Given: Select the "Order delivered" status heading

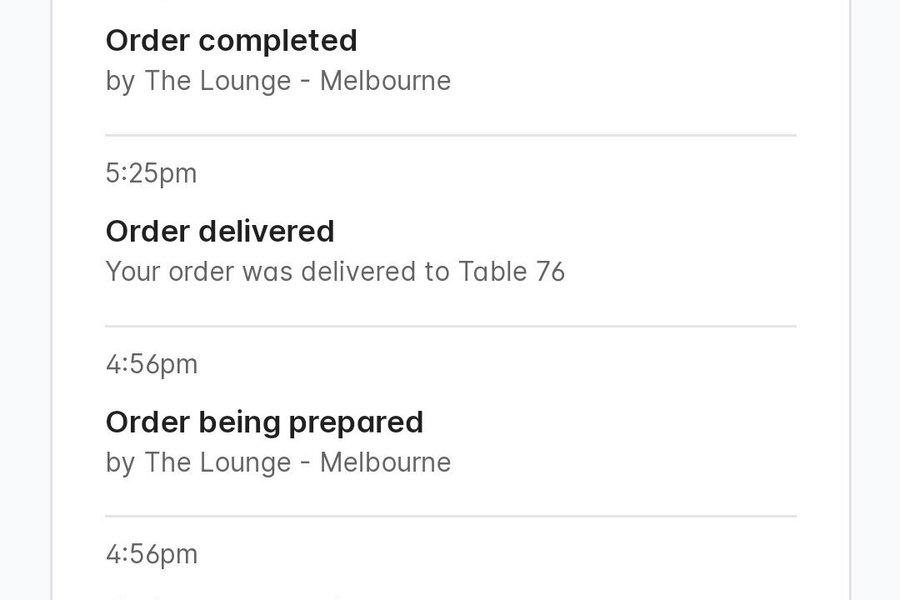Looking at the screenshot, I should click(x=220, y=231).
